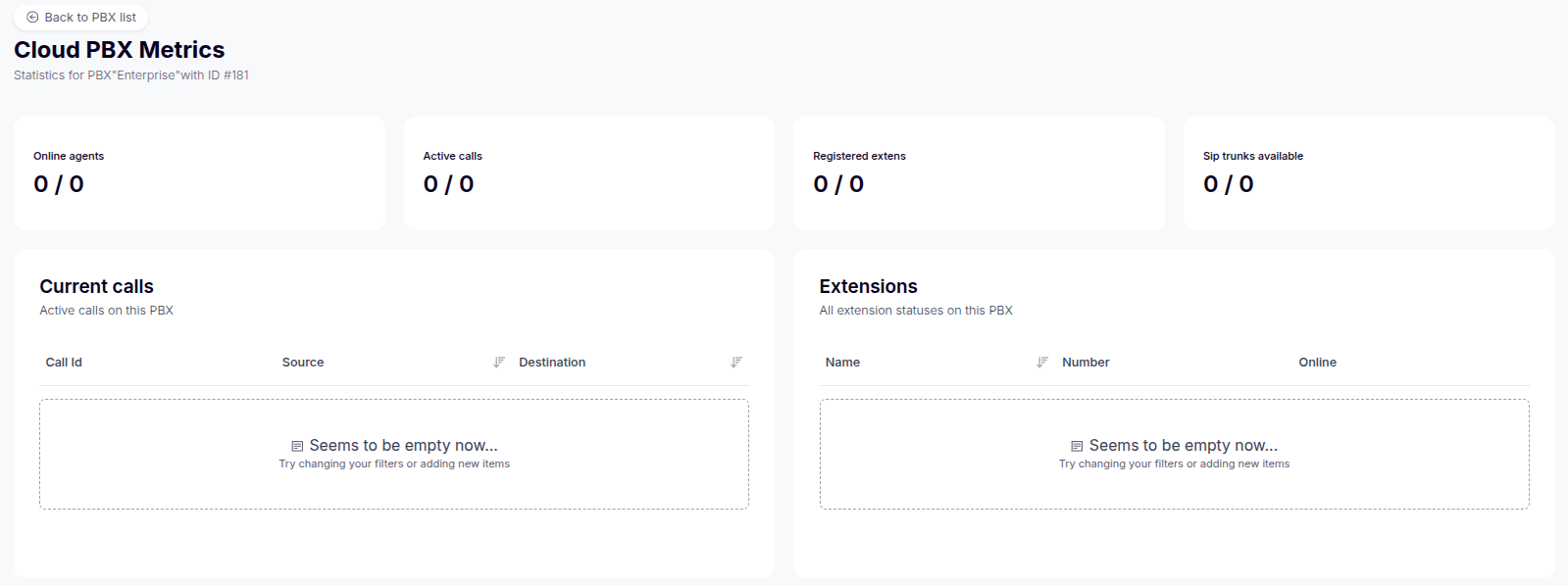Open the Sip trunks available card
Image resolution: width=1568 pixels, height=585 pixels.
click(1368, 173)
